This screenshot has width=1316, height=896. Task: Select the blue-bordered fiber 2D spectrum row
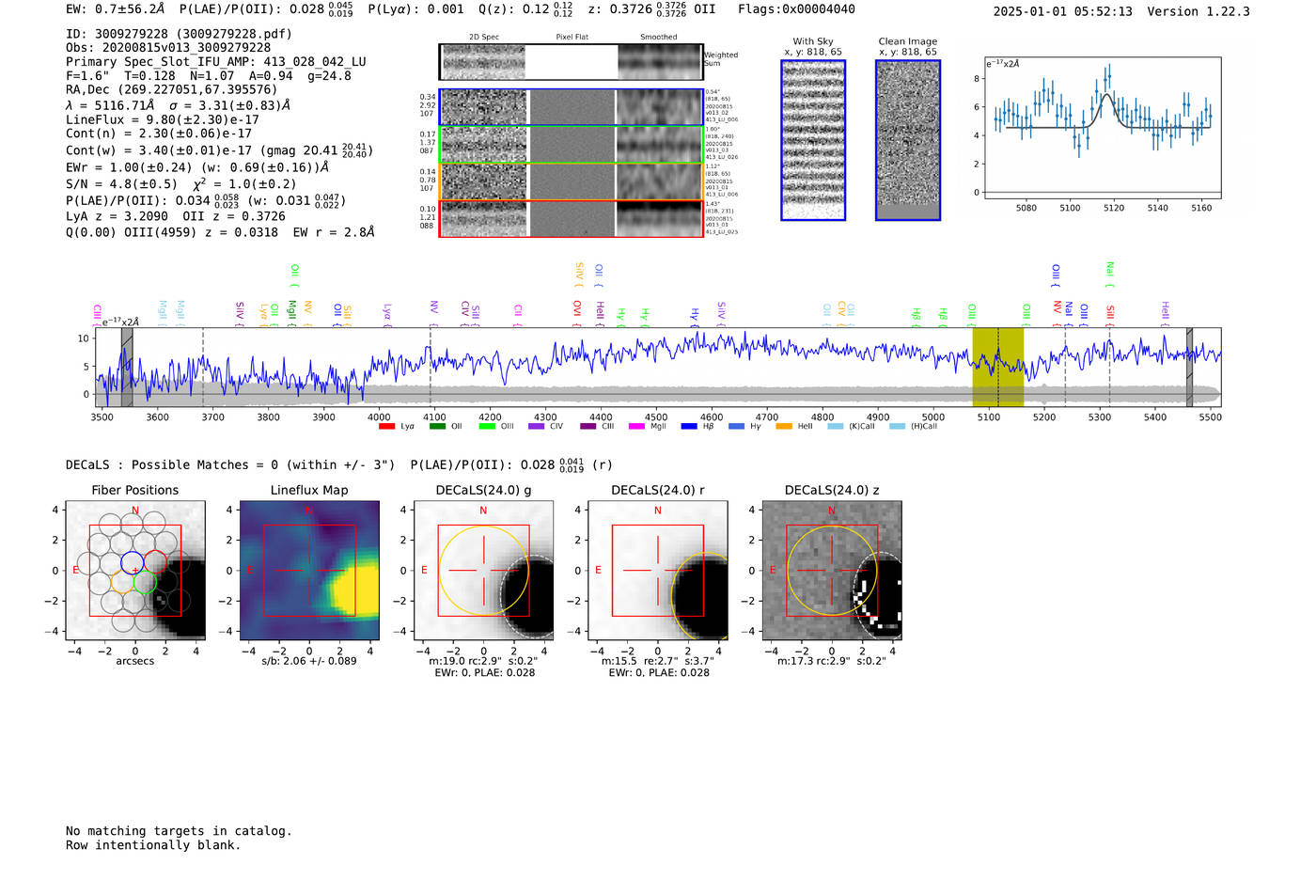coord(571,107)
